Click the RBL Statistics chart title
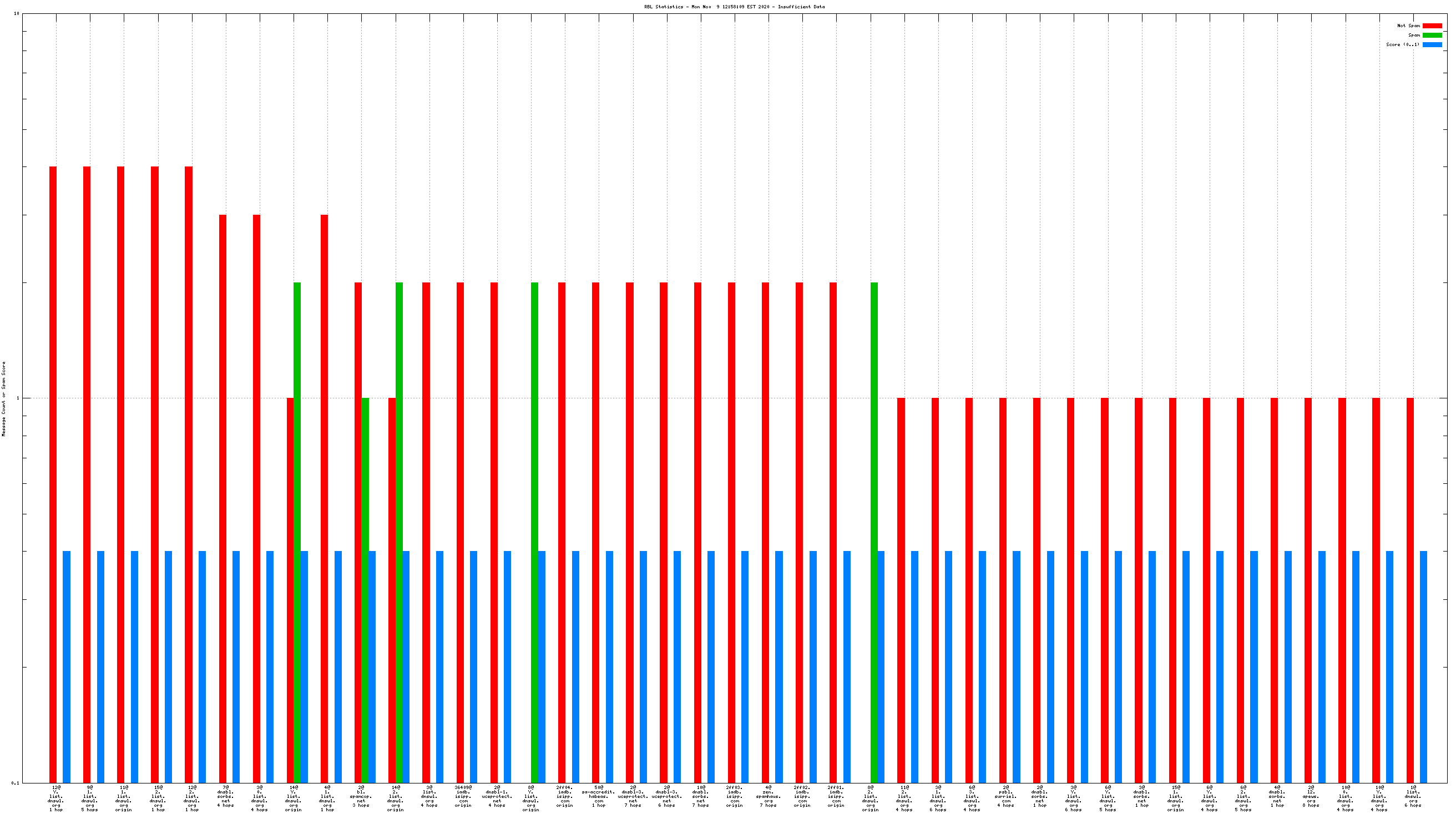Image resolution: width=1456 pixels, height=819 pixels. (x=734, y=7)
